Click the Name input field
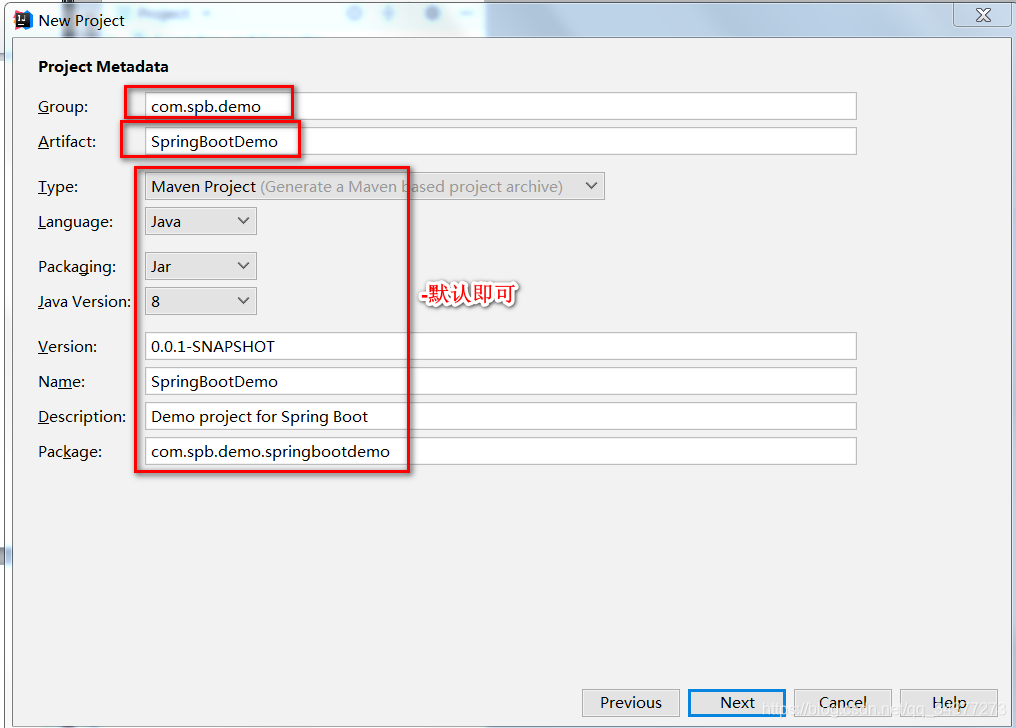This screenshot has height=728, width=1016. point(500,381)
